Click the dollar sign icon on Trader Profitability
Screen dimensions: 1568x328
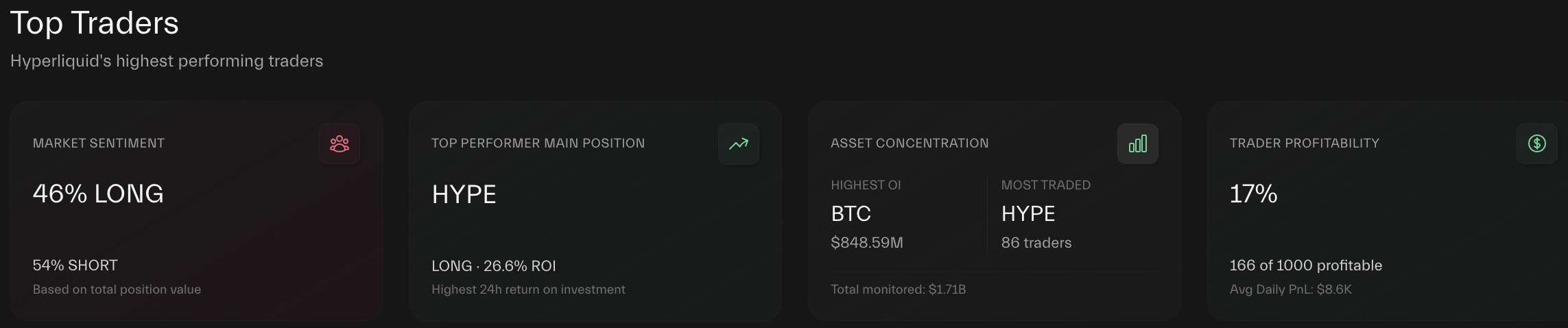click(1536, 143)
